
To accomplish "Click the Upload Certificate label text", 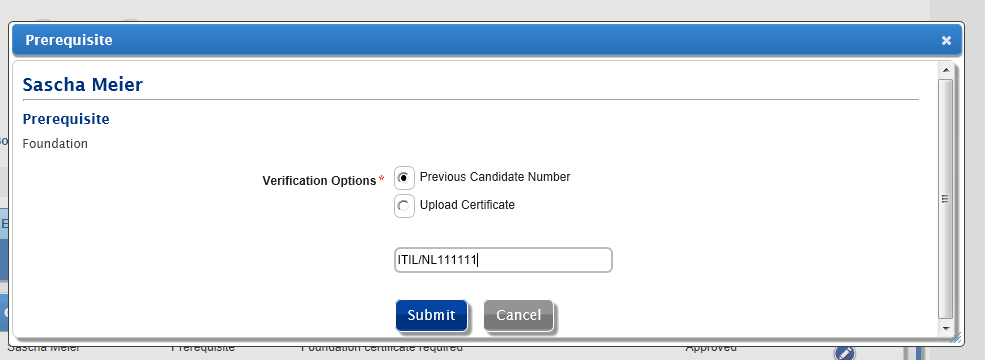I will point(467,205).
